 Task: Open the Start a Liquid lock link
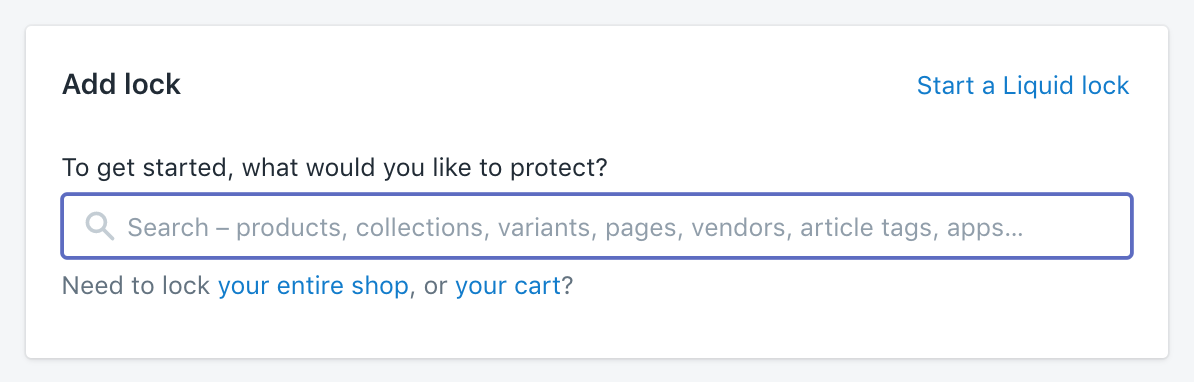(x=1023, y=85)
